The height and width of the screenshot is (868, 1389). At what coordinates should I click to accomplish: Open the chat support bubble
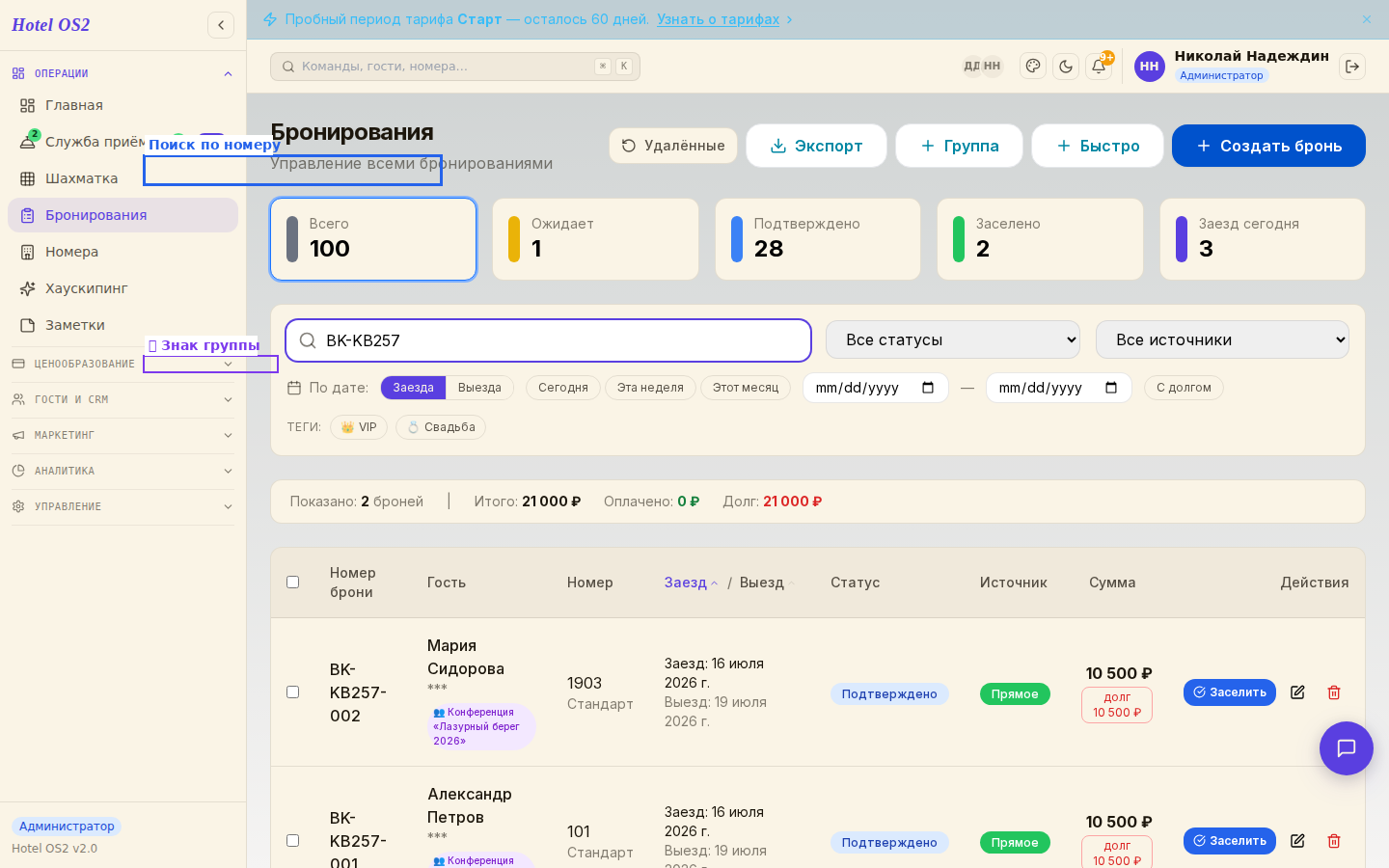tap(1347, 748)
